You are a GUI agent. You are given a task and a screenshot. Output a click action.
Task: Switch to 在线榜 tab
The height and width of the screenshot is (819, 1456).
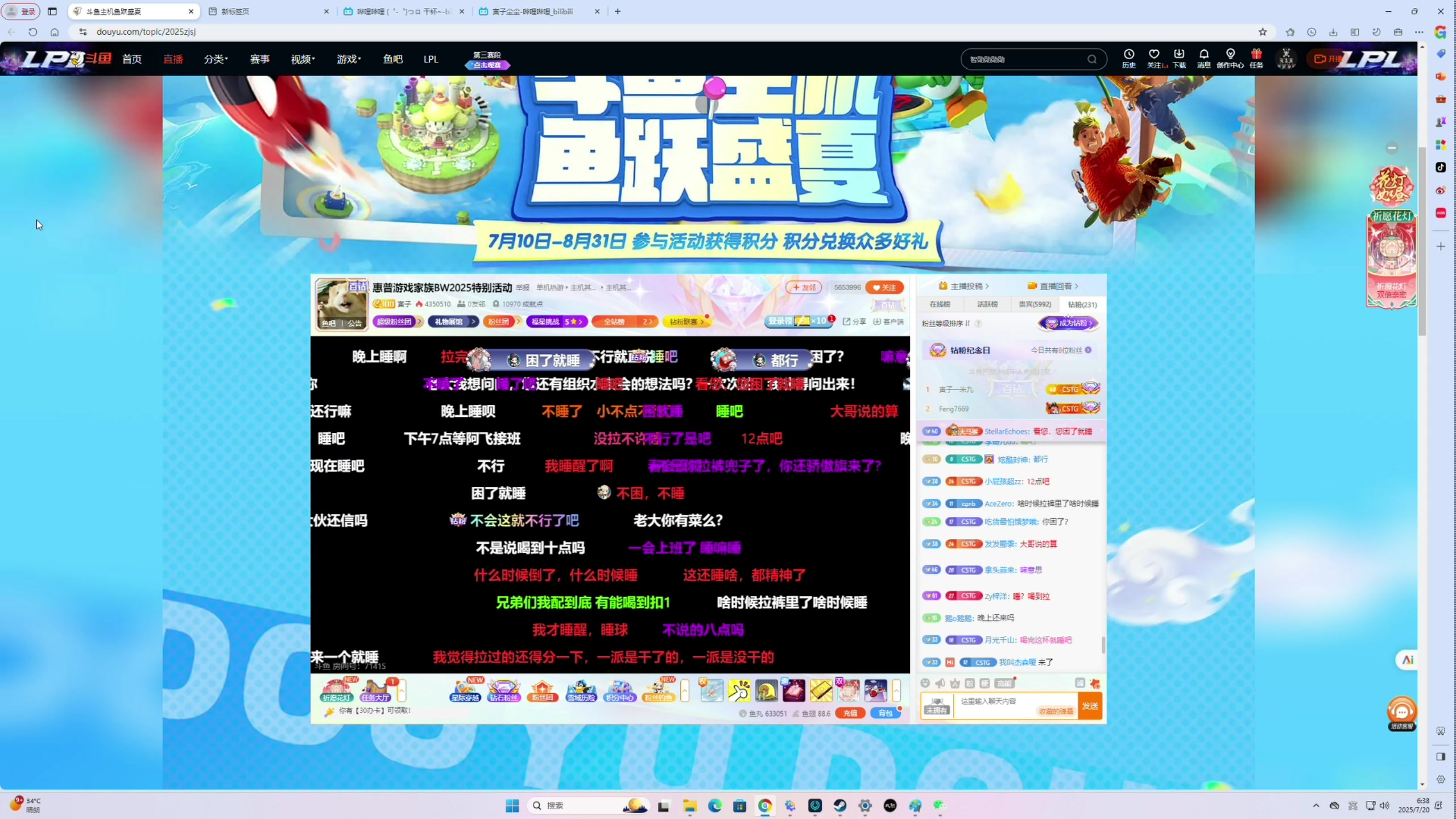point(940,304)
